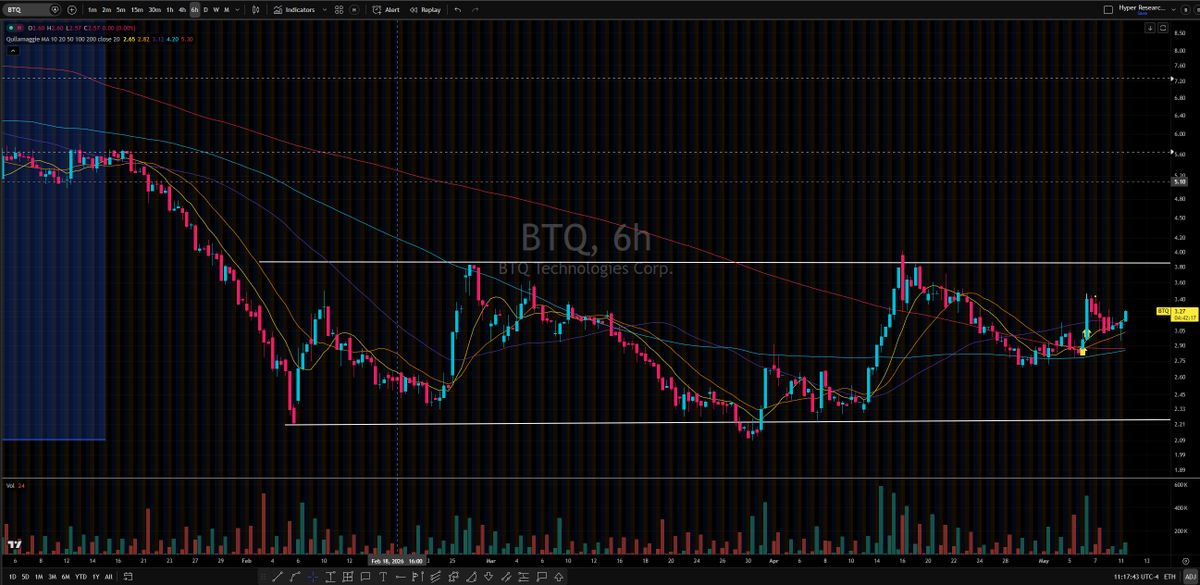Switch to the weekly W timeframe

[216, 9]
